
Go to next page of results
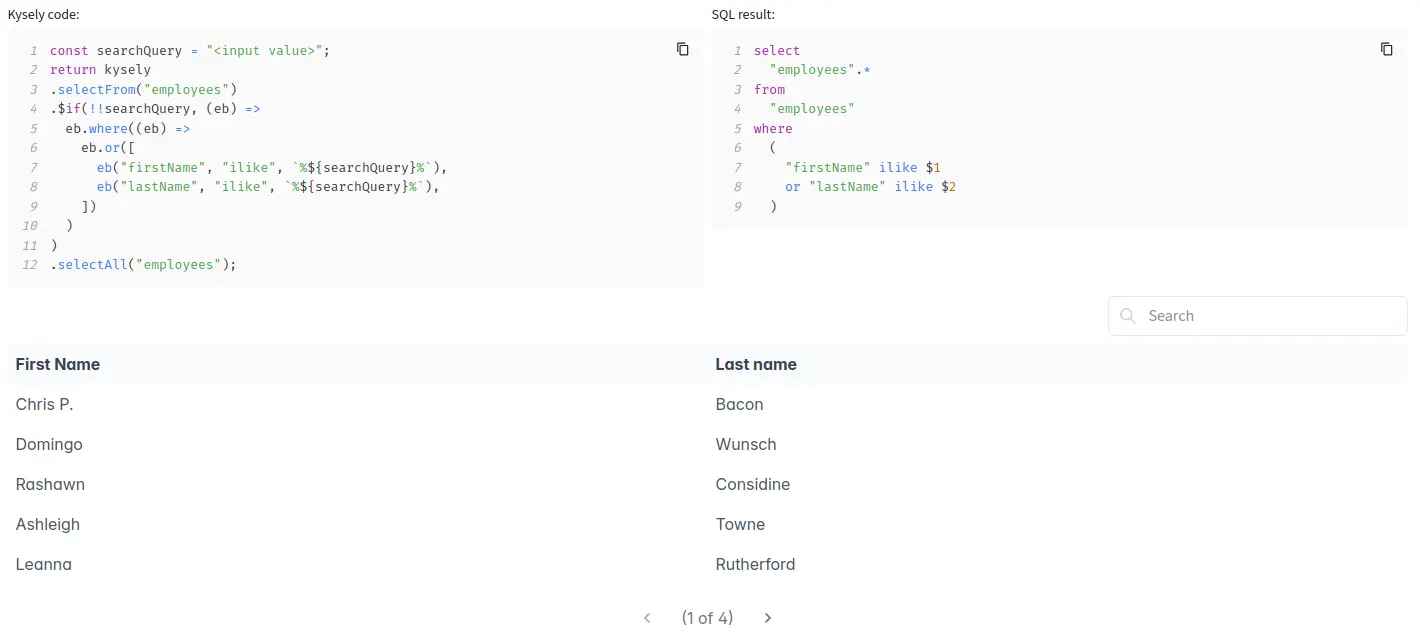pyautogui.click(x=768, y=618)
